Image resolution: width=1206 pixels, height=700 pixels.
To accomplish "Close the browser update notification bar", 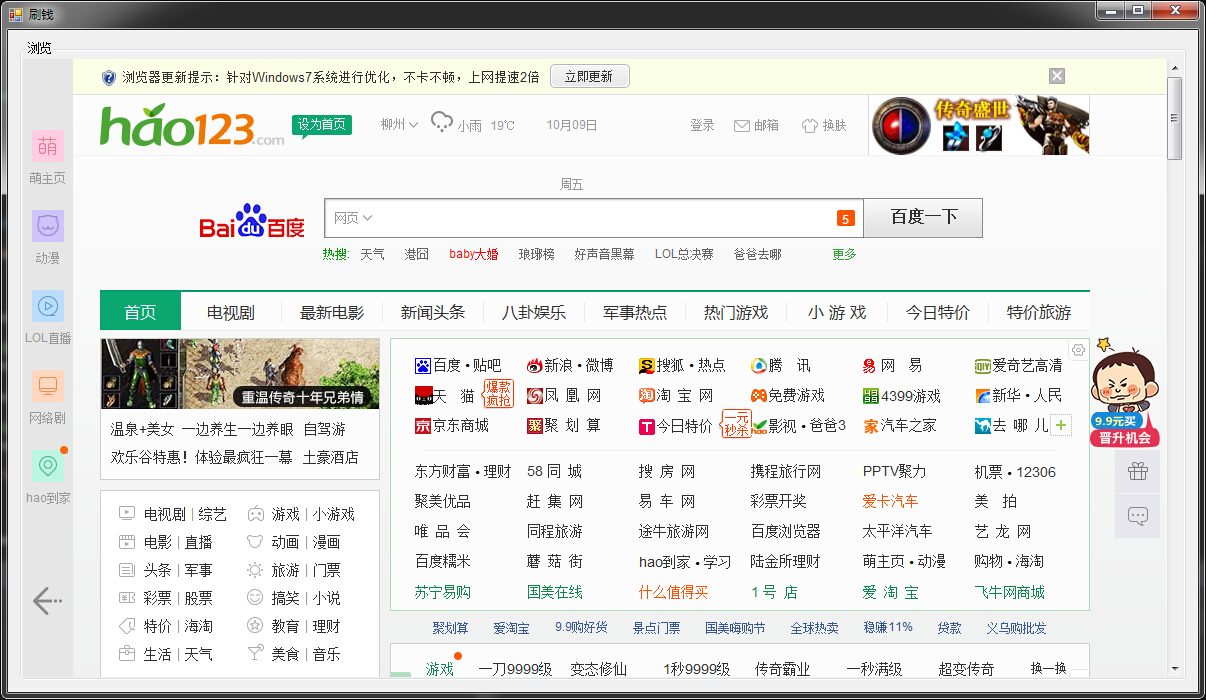I will pyautogui.click(x=1057, y=76).
